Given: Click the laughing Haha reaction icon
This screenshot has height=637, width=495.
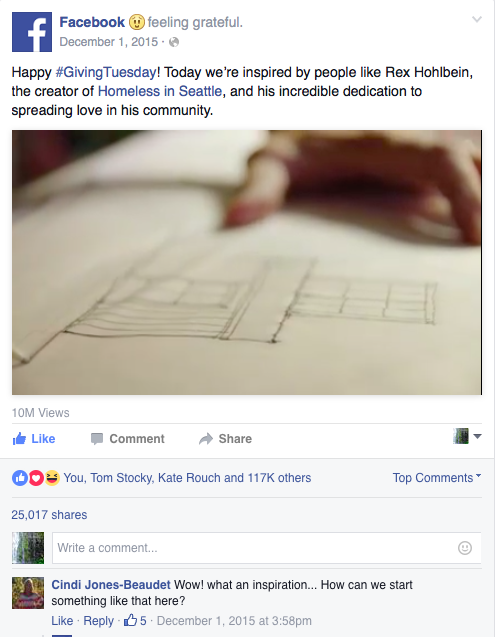Looking at the screenshot, I should [x=52, y=478].
